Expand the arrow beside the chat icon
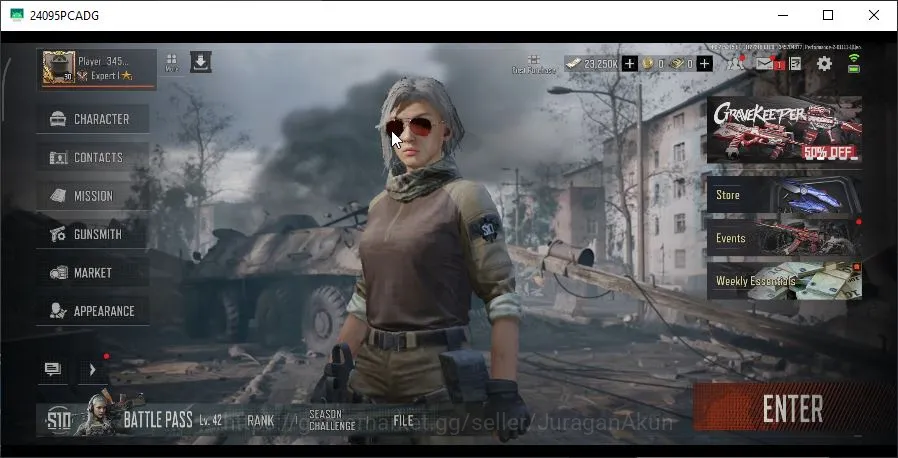The width and height of the screenshot is (898, 458). (x=92, y=370)
